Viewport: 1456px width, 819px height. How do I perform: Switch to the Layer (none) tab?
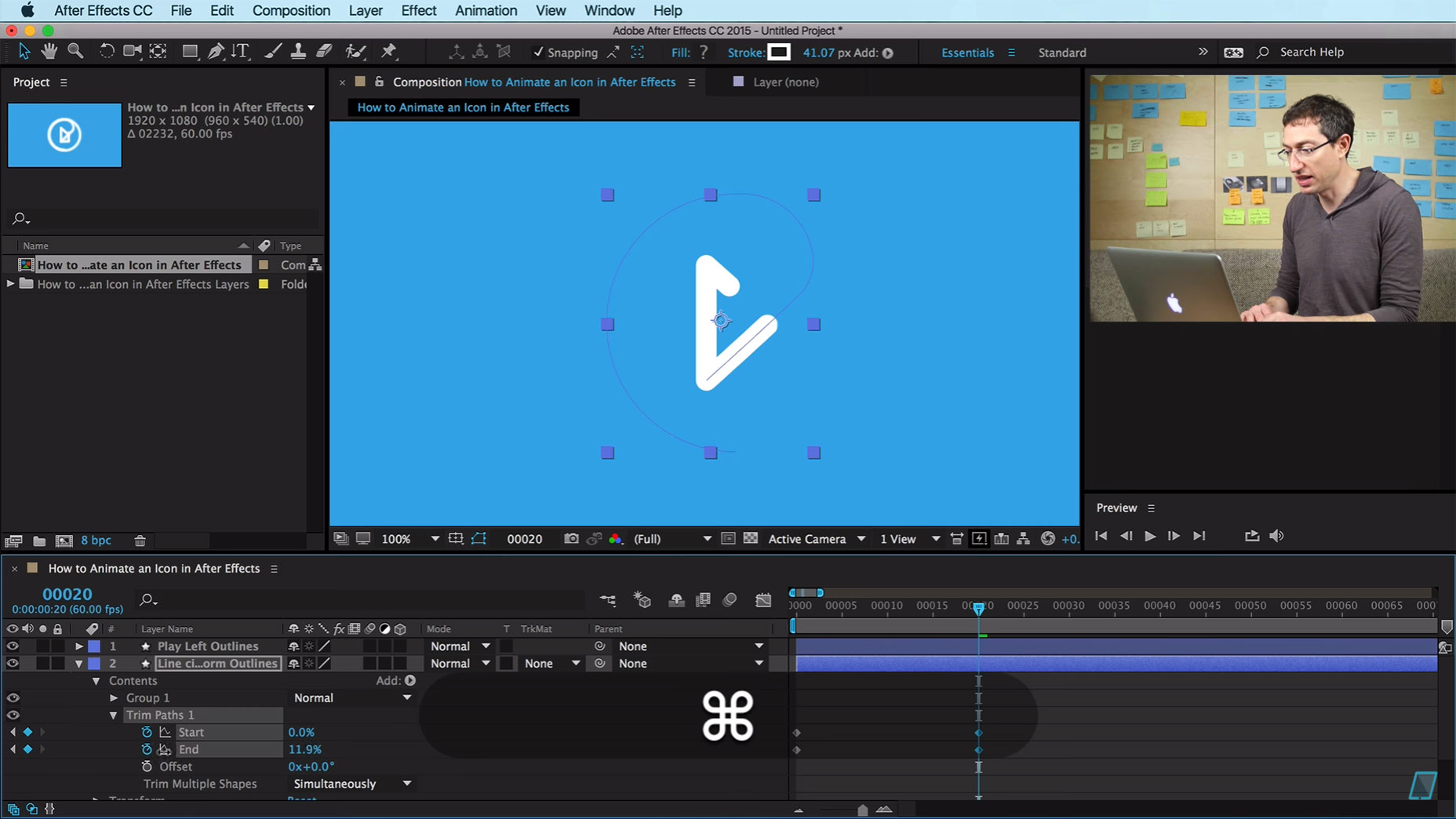(784, 82)
